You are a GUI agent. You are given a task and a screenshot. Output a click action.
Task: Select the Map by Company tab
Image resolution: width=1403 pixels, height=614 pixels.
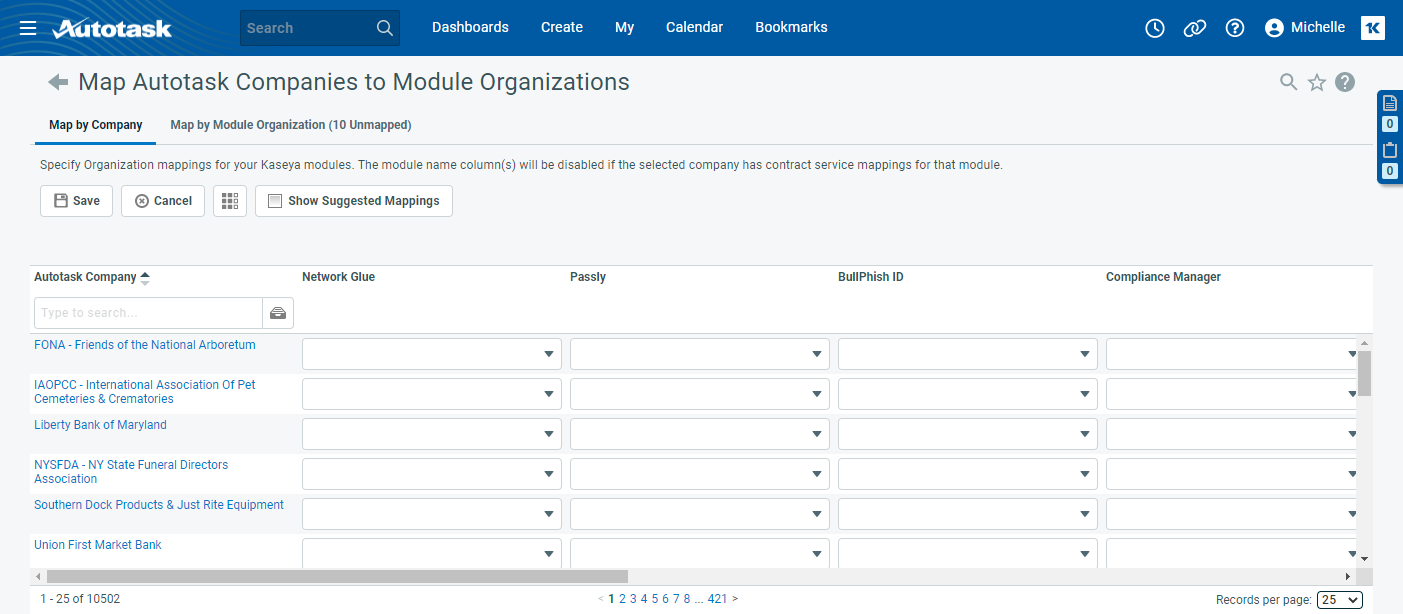click(x=96, y=125)
